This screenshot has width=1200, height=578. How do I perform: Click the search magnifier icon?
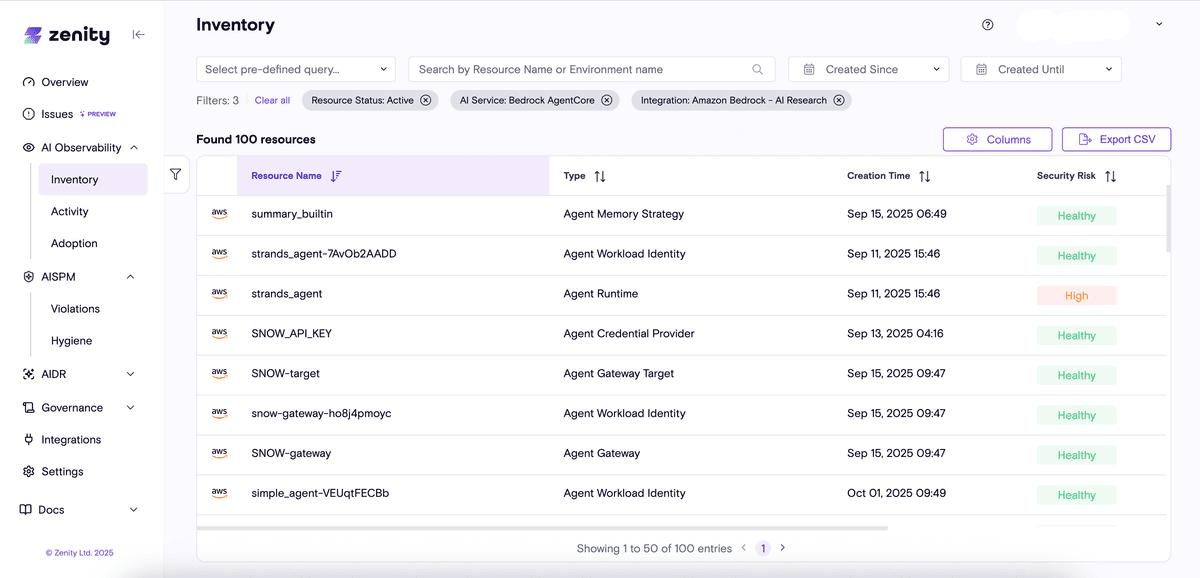(x=758, y=70)
